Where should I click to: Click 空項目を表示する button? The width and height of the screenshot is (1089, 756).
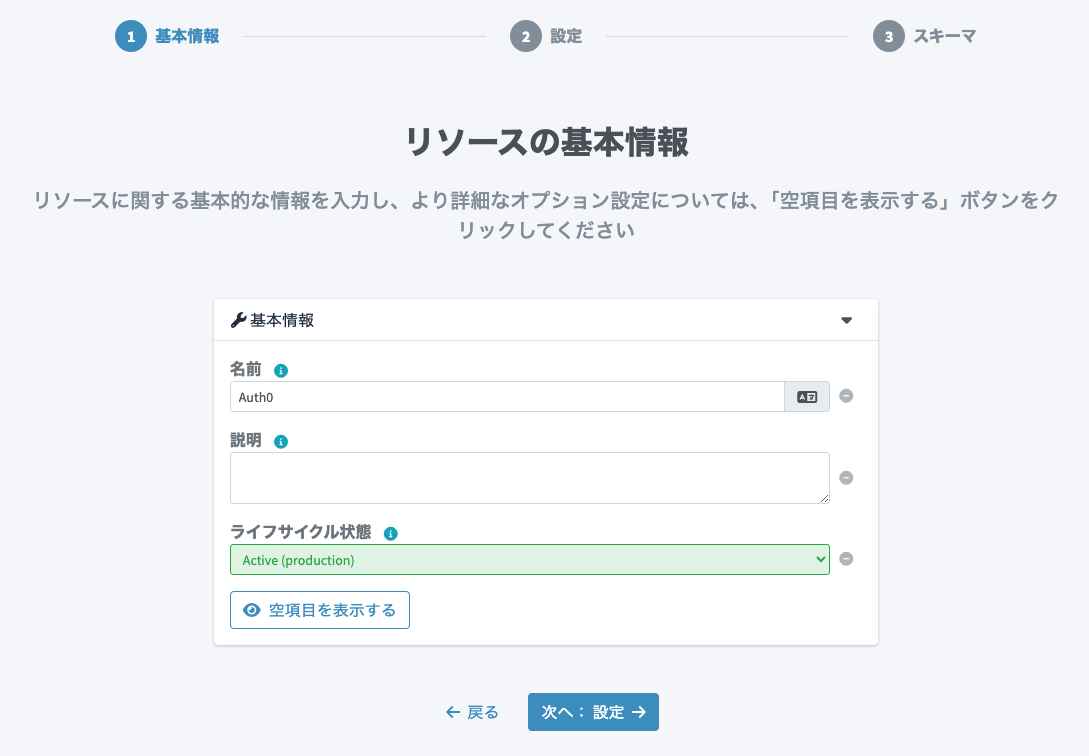[x=320, y=610]
